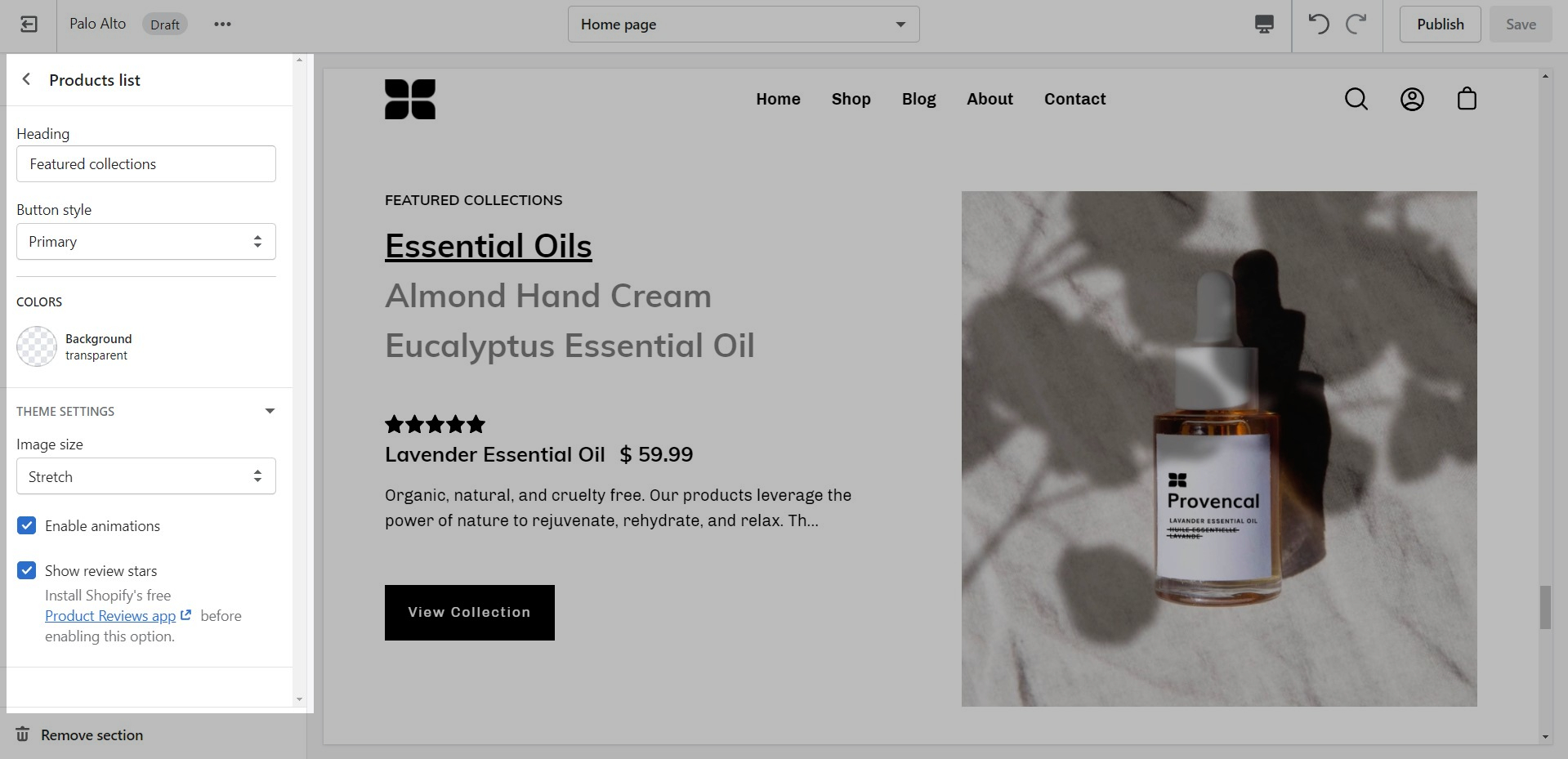1568x759 pixels.
Task: Click the undo arrow icon
Action: coord(1319,24)
